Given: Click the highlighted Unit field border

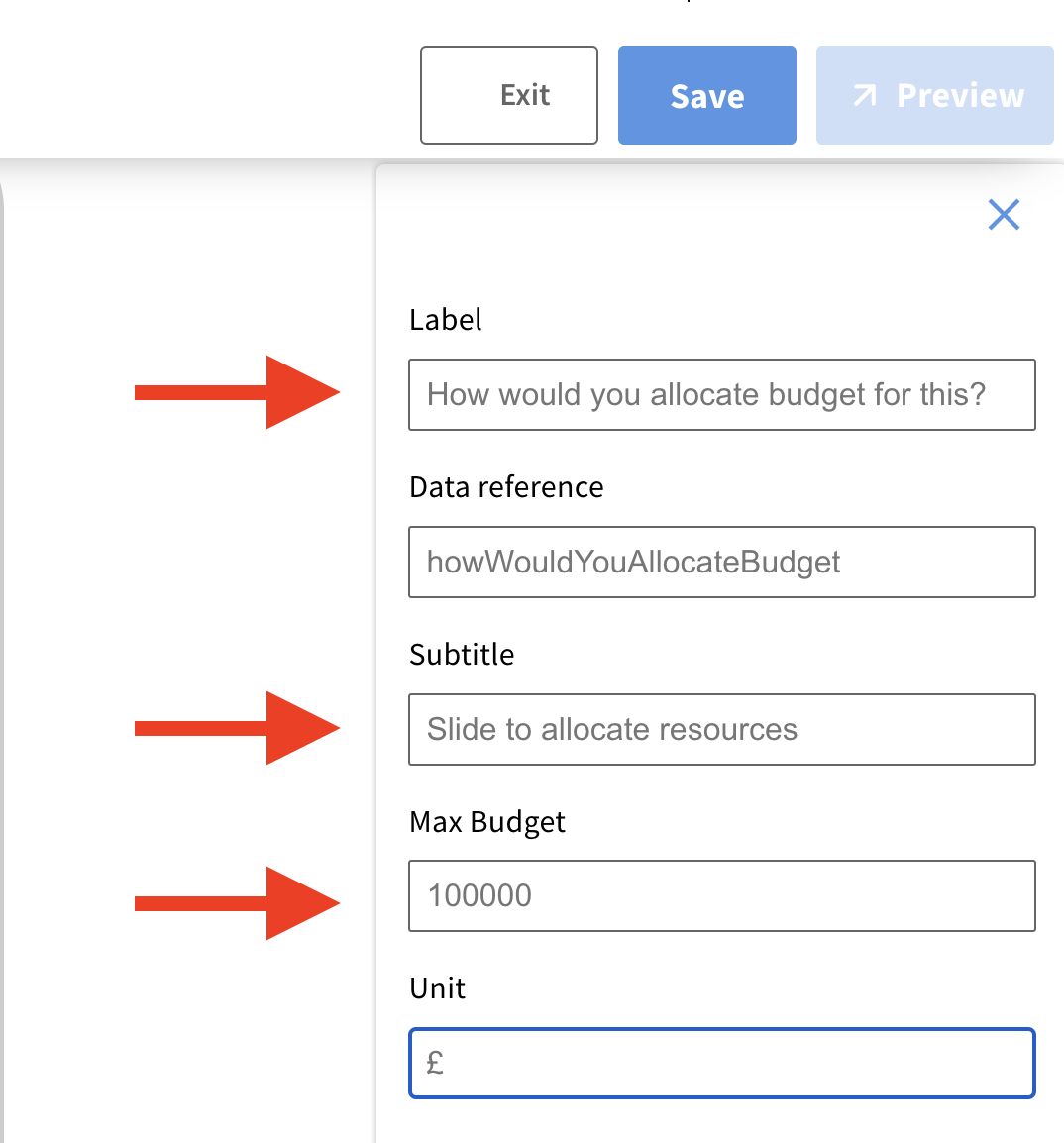Looking at the screenshot, I should click(721, 1029).
